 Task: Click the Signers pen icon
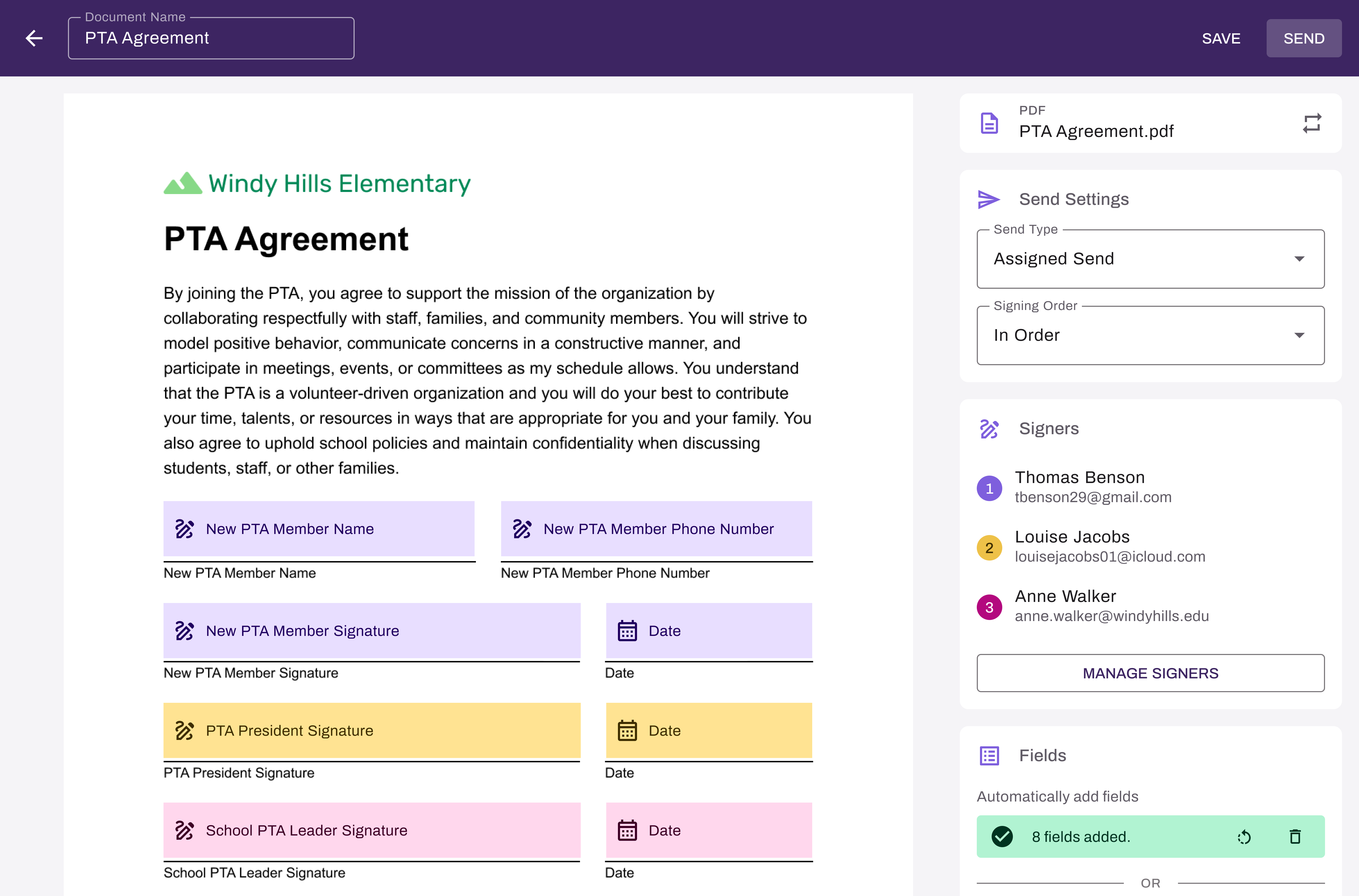(989, 429)
